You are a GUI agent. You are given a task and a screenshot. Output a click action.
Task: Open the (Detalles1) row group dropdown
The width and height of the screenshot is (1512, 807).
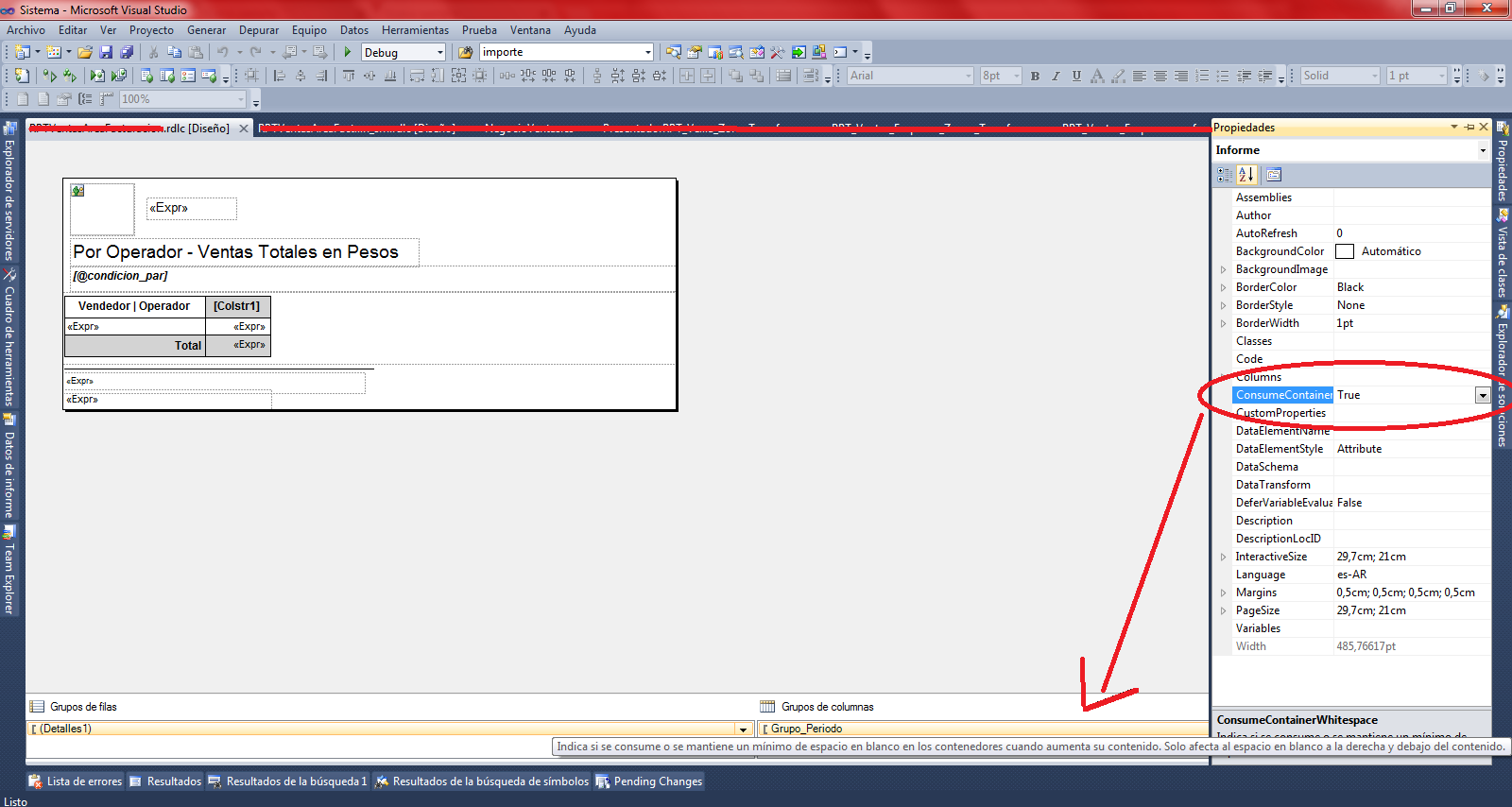pos(744,729)
